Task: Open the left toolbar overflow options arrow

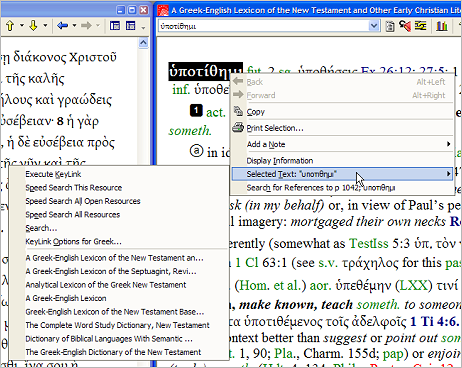Action: point(143,28)
